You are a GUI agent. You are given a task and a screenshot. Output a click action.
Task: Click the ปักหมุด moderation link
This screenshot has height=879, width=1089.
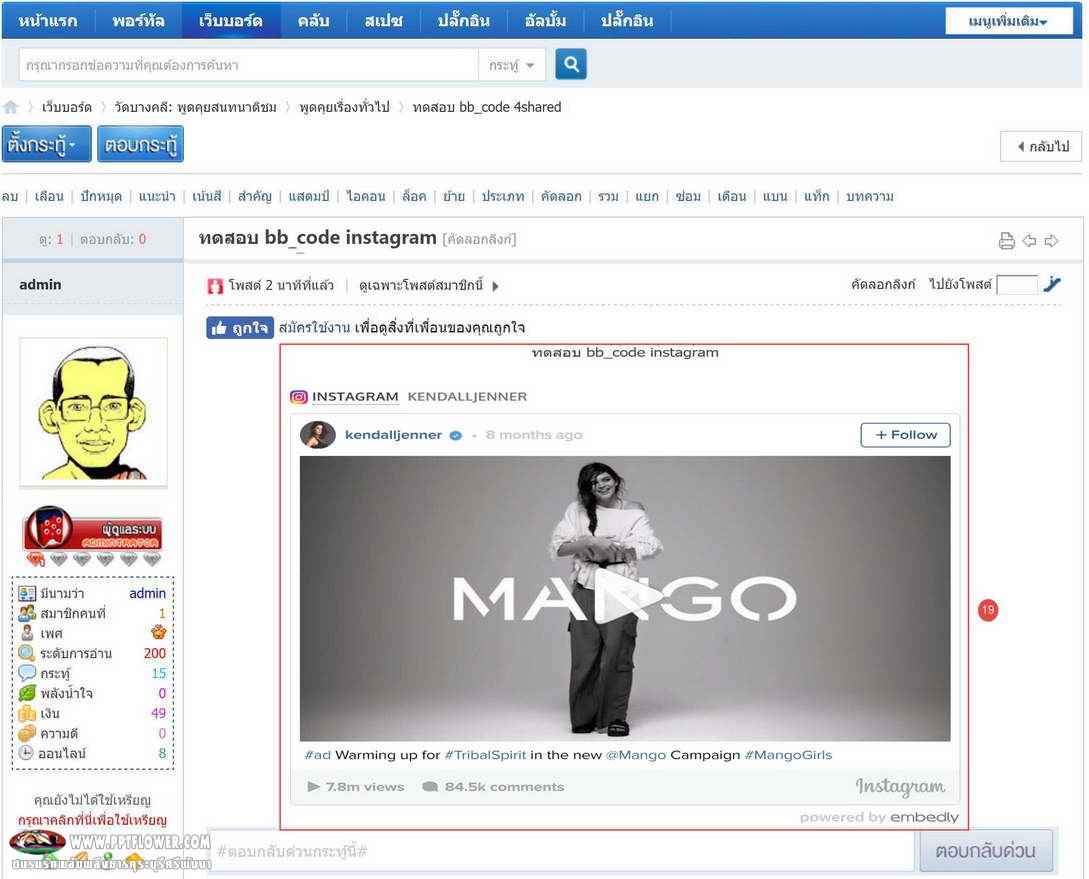pyautogui.click(x=101, y=196)
